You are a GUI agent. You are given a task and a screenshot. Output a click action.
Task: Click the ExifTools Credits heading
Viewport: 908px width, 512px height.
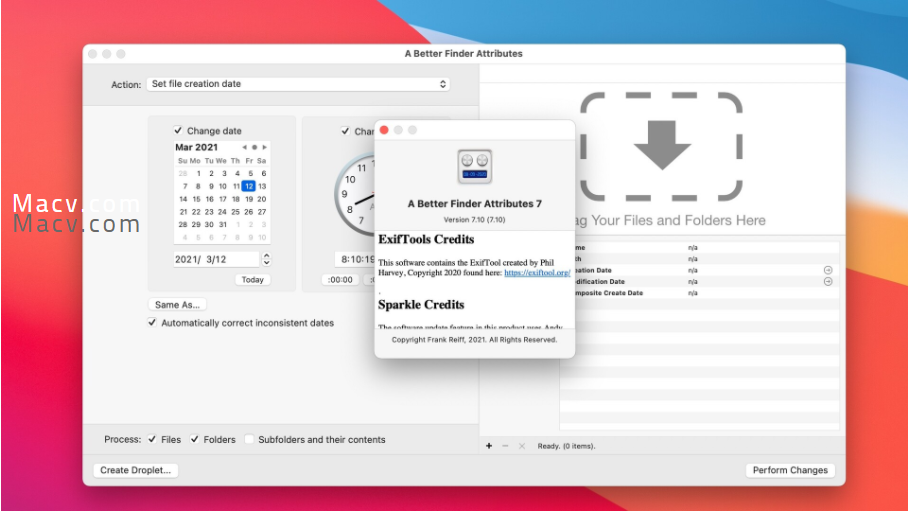(x=426, y=239)
